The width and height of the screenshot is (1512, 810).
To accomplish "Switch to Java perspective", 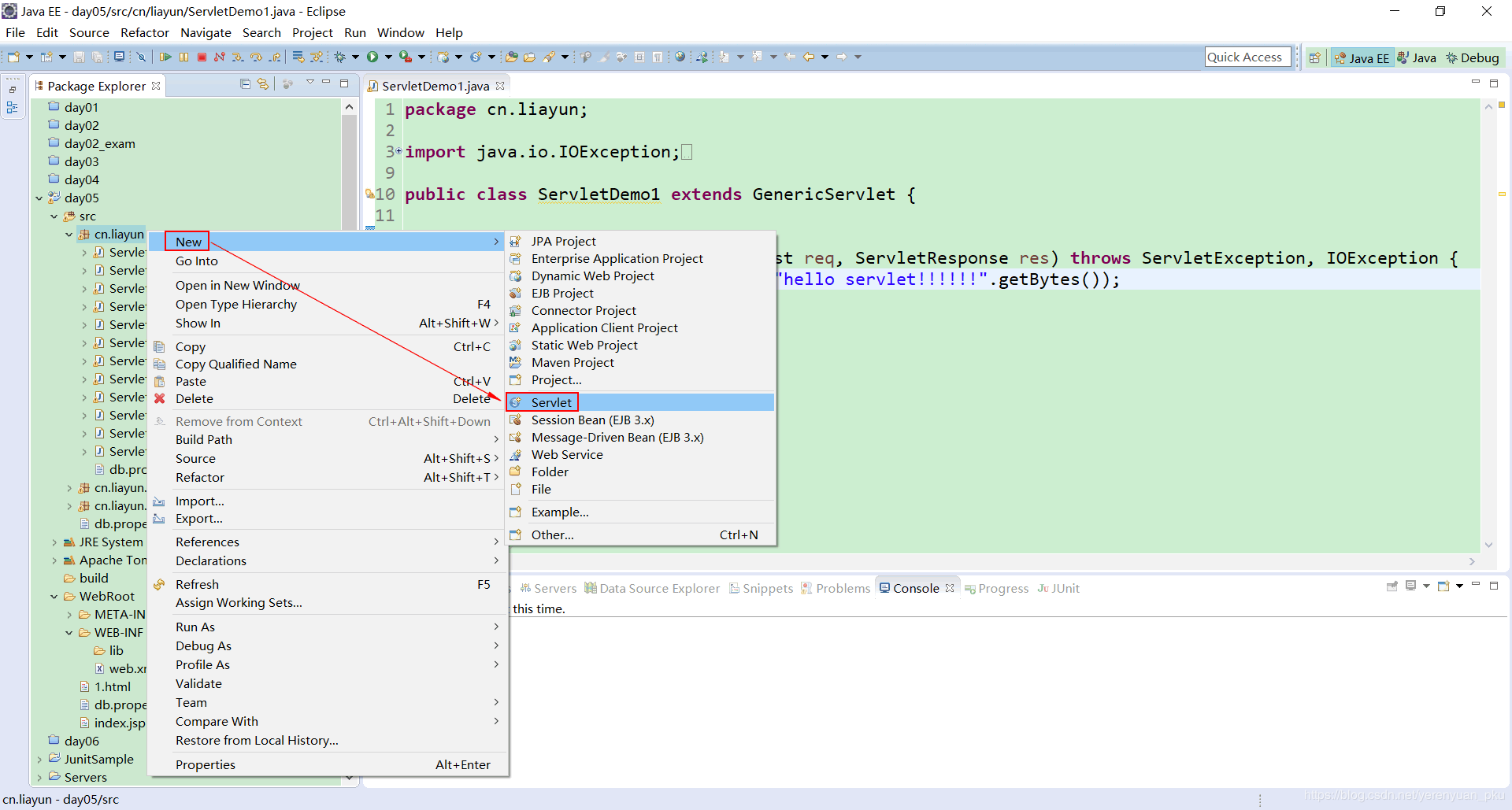I will click(x=1417, y=57).
